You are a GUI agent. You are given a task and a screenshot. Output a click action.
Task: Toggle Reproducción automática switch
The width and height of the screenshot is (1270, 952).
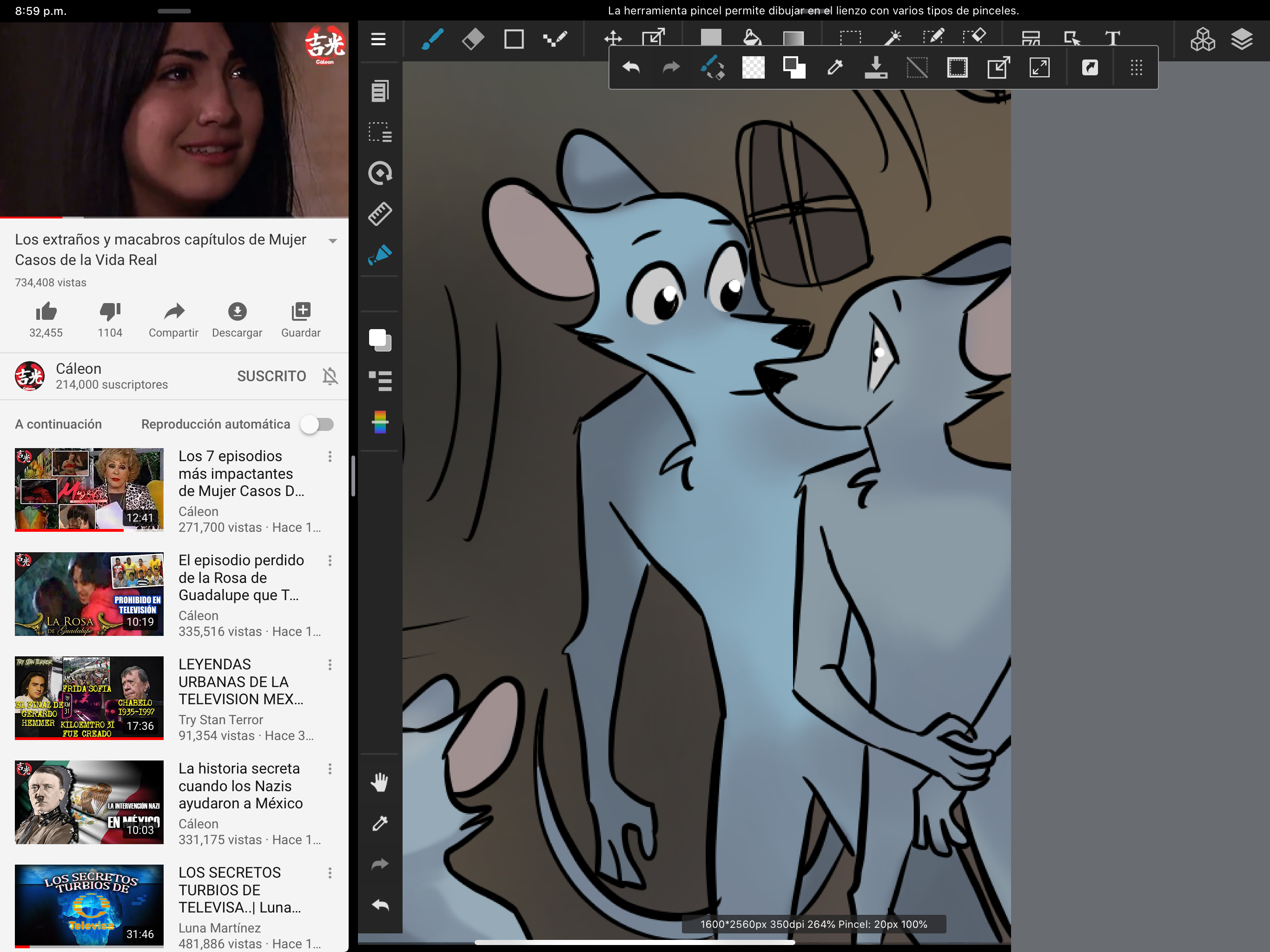(x=317, y=424)
